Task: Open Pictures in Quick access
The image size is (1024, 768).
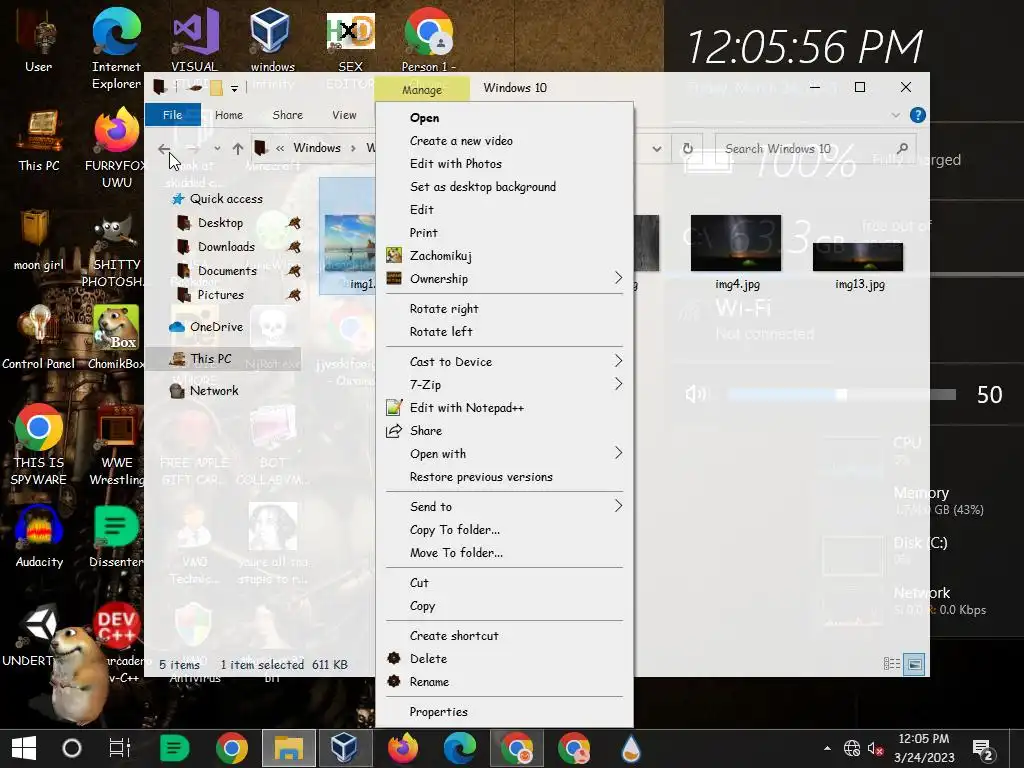Action: coord(221,295)
